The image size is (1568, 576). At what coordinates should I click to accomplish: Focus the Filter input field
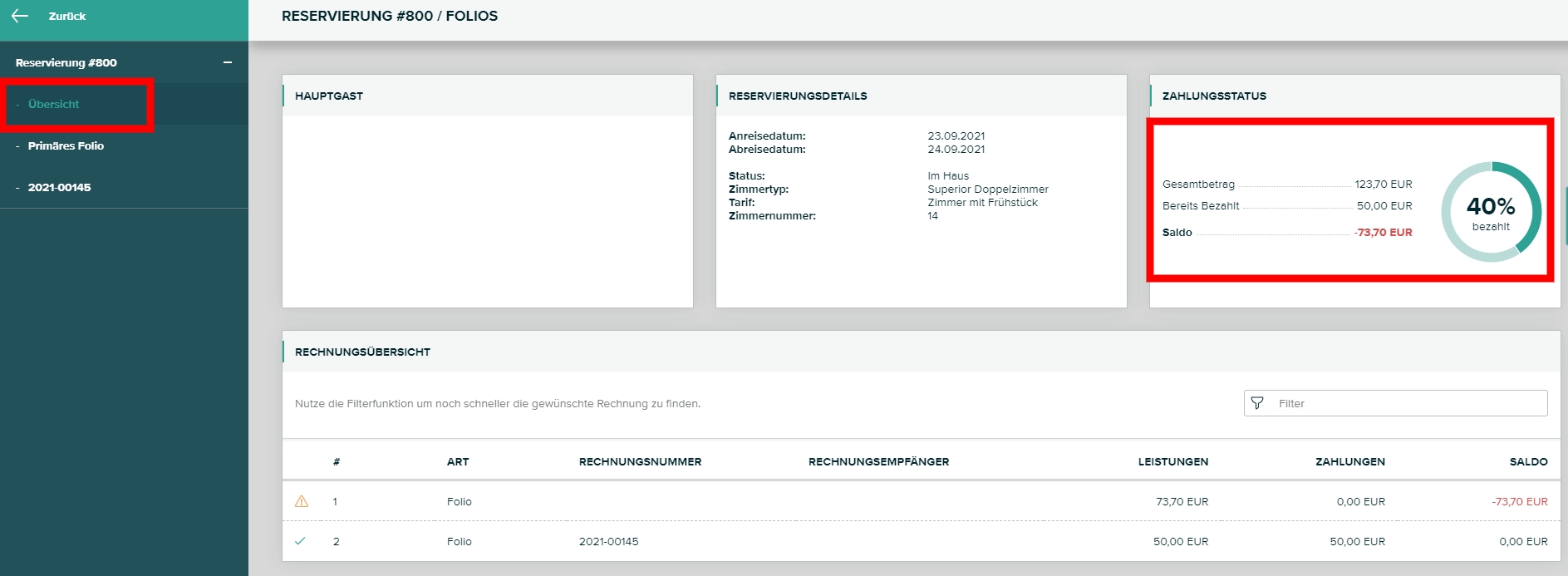coord(1408,403)
